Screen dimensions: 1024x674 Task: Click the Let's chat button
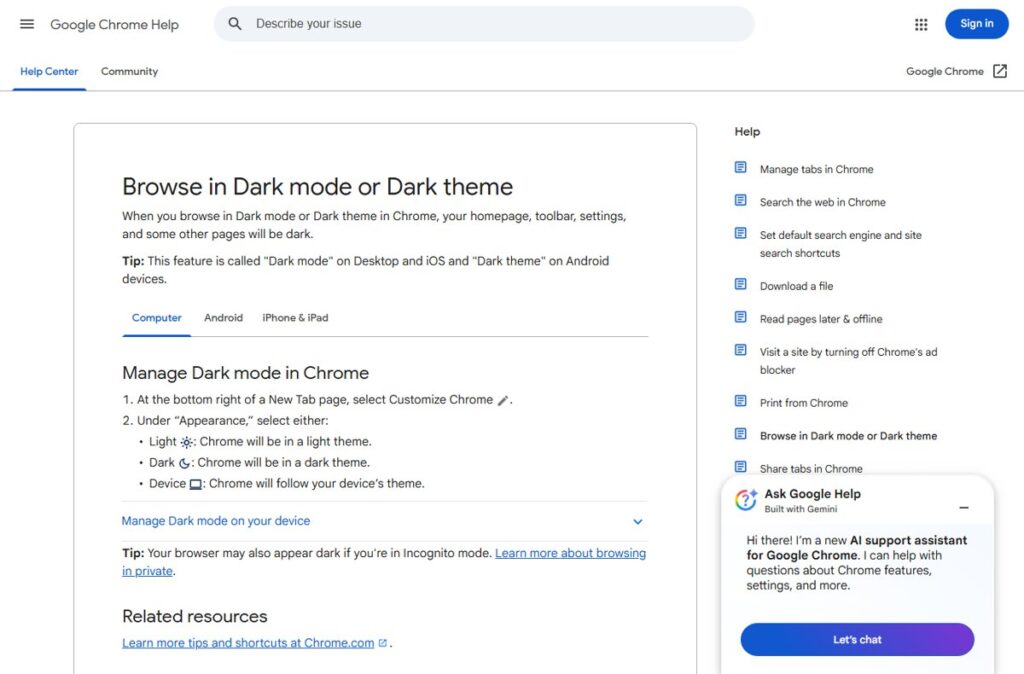[857, 639]
